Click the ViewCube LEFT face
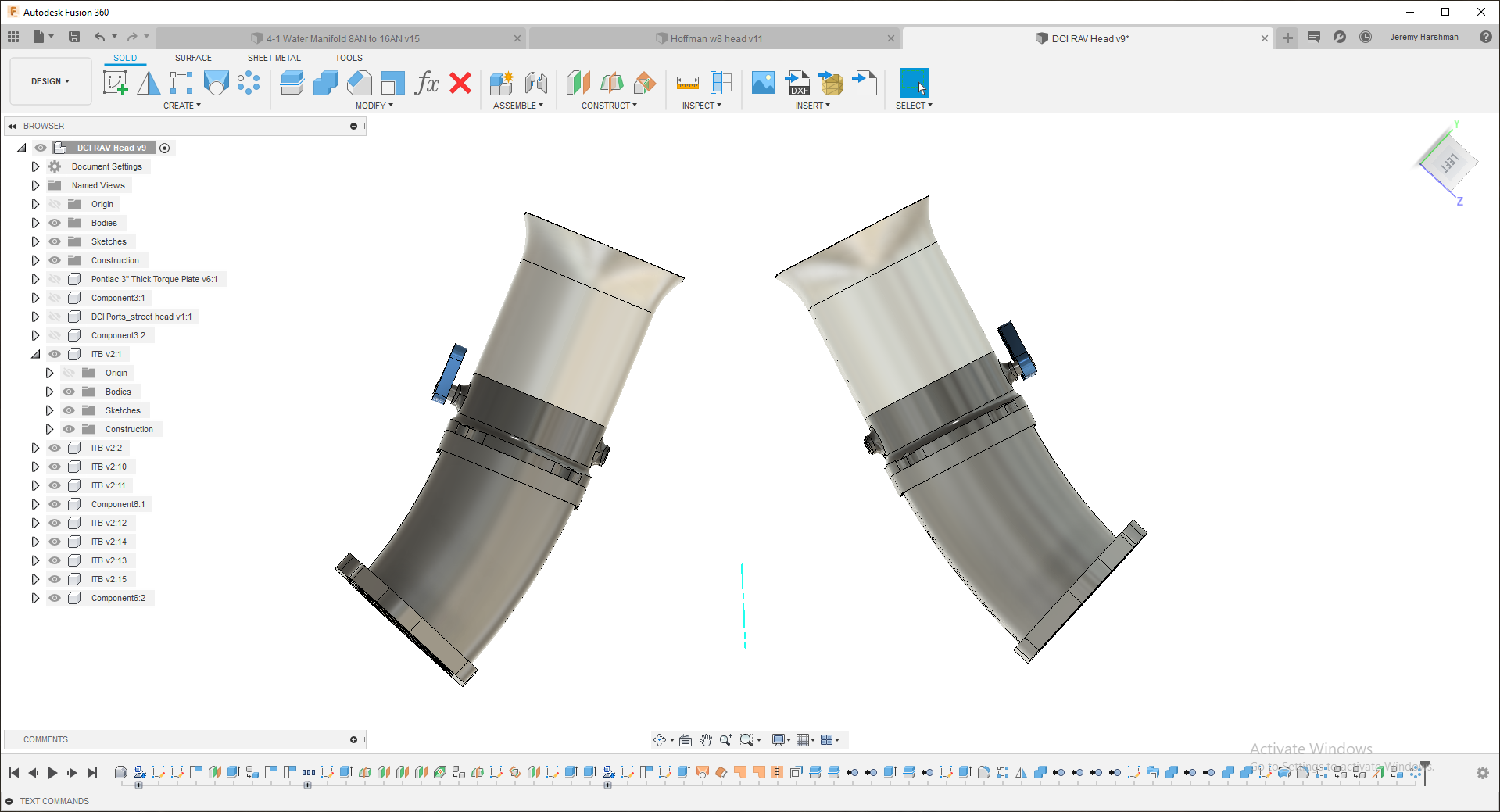Image resolution: width=1500 pixels, height=812 pixels. [x=1450, y=163]
